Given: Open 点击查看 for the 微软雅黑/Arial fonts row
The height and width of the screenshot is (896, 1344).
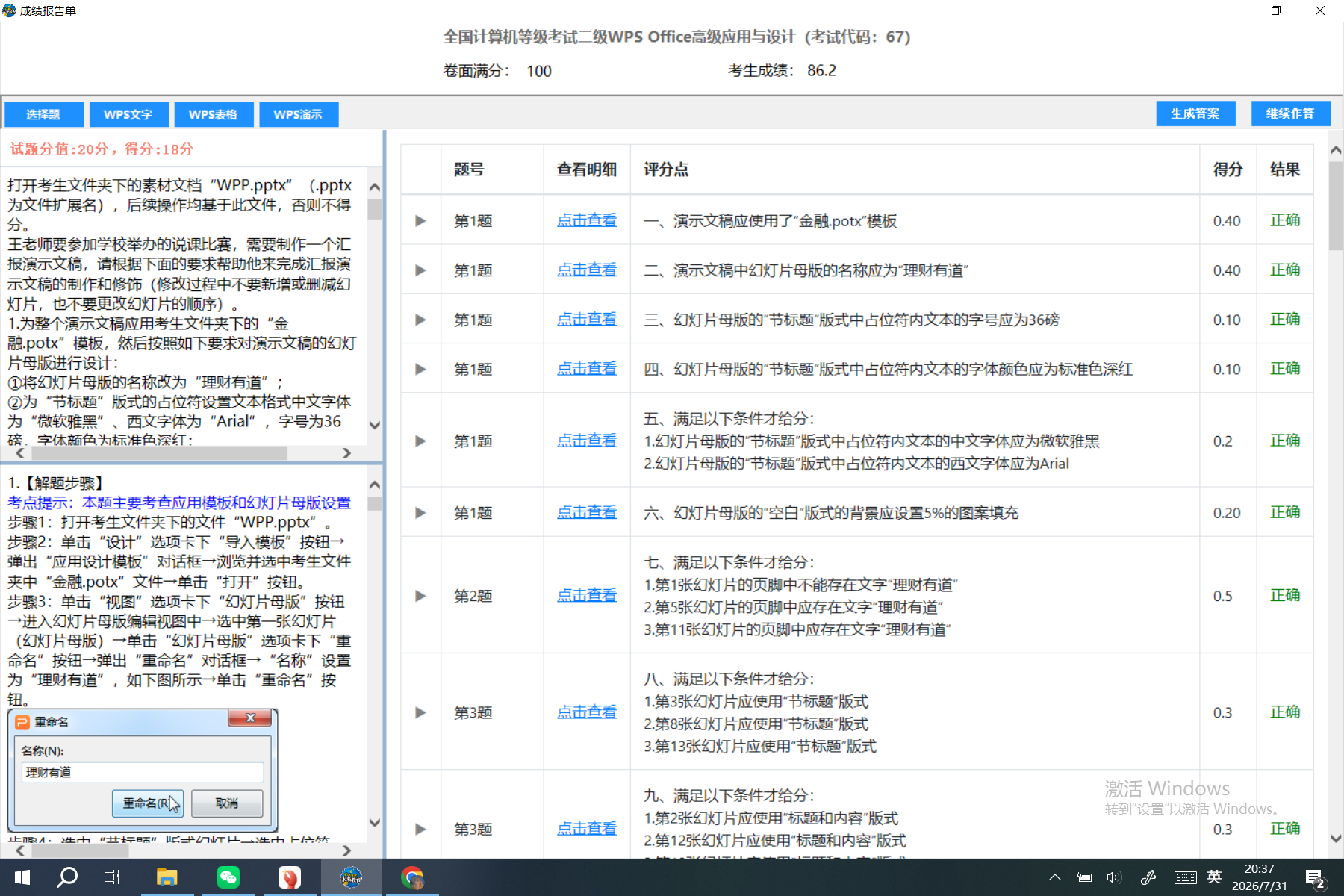Looking at the screenshot, I should click(x=587, y=441).
